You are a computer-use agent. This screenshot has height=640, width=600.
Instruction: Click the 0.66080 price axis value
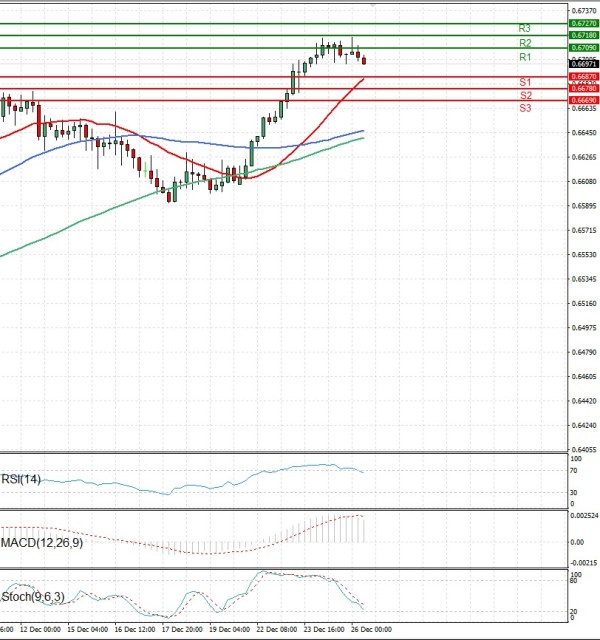(584, 182)
